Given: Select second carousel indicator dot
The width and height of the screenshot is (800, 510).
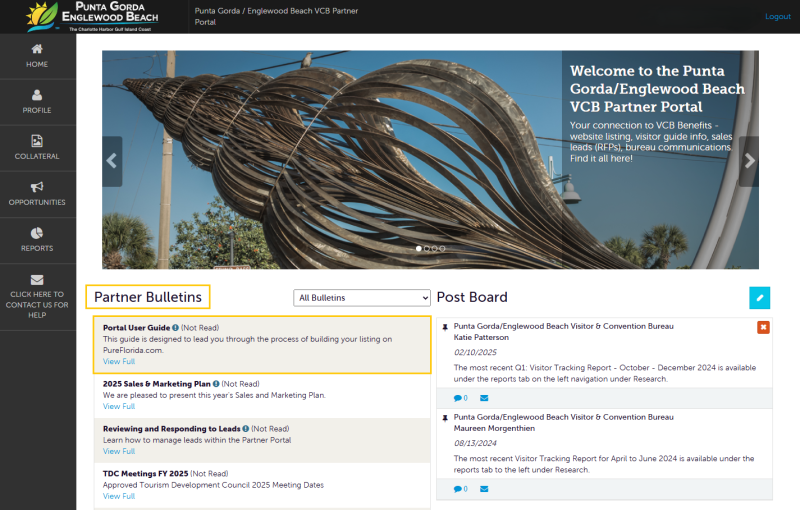Looking at the screenshot, I should [x=427, y=248].
